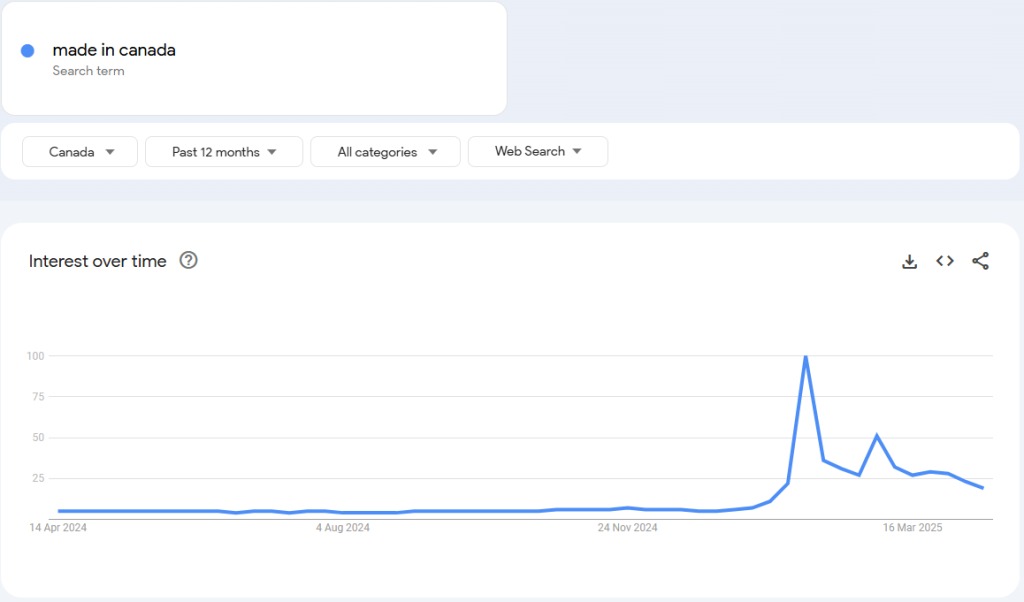This screenshot has height=602, width=1024.
Task: Expand the Past 12 months time filter
Action: pyautogui.click(x=224, y=152)
